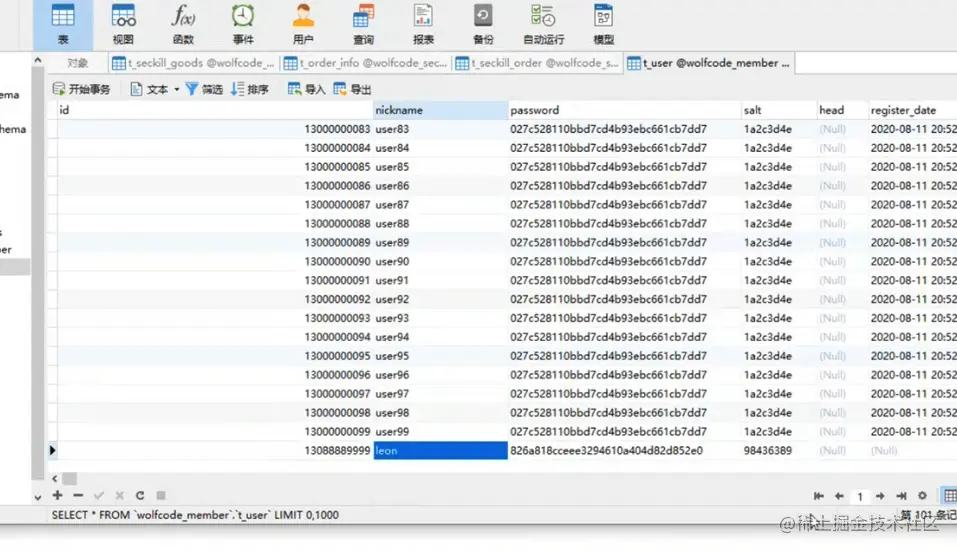The image size is (957, 551).
Task: Click the salt column header
Action: tap(778, 110)
